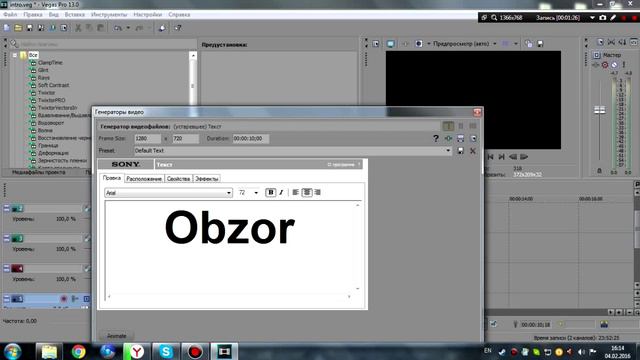Click the Animate button
The height and width of the screenshot is (360, 640).
click(116, 336)
